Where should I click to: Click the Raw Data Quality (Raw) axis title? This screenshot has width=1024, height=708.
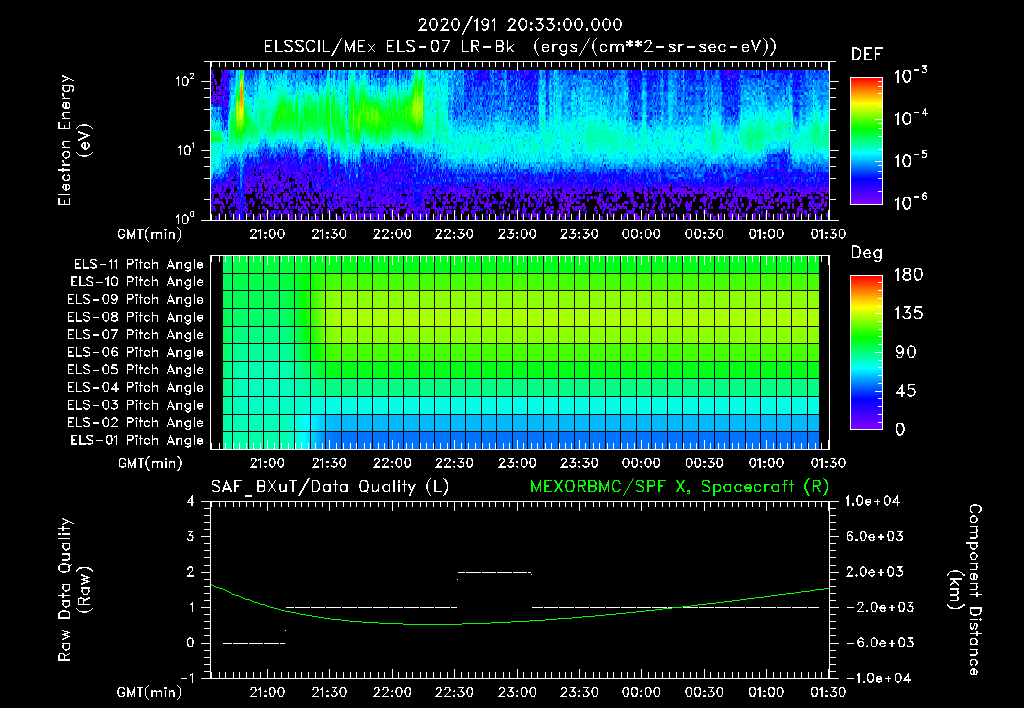(74, 590)
